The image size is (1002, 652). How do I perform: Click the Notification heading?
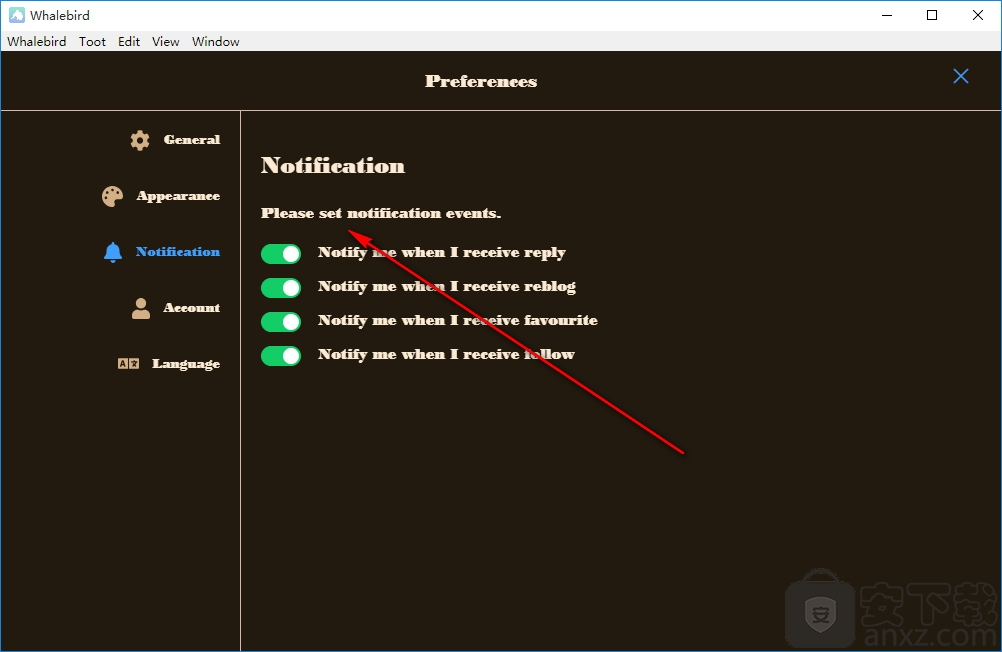333,166
